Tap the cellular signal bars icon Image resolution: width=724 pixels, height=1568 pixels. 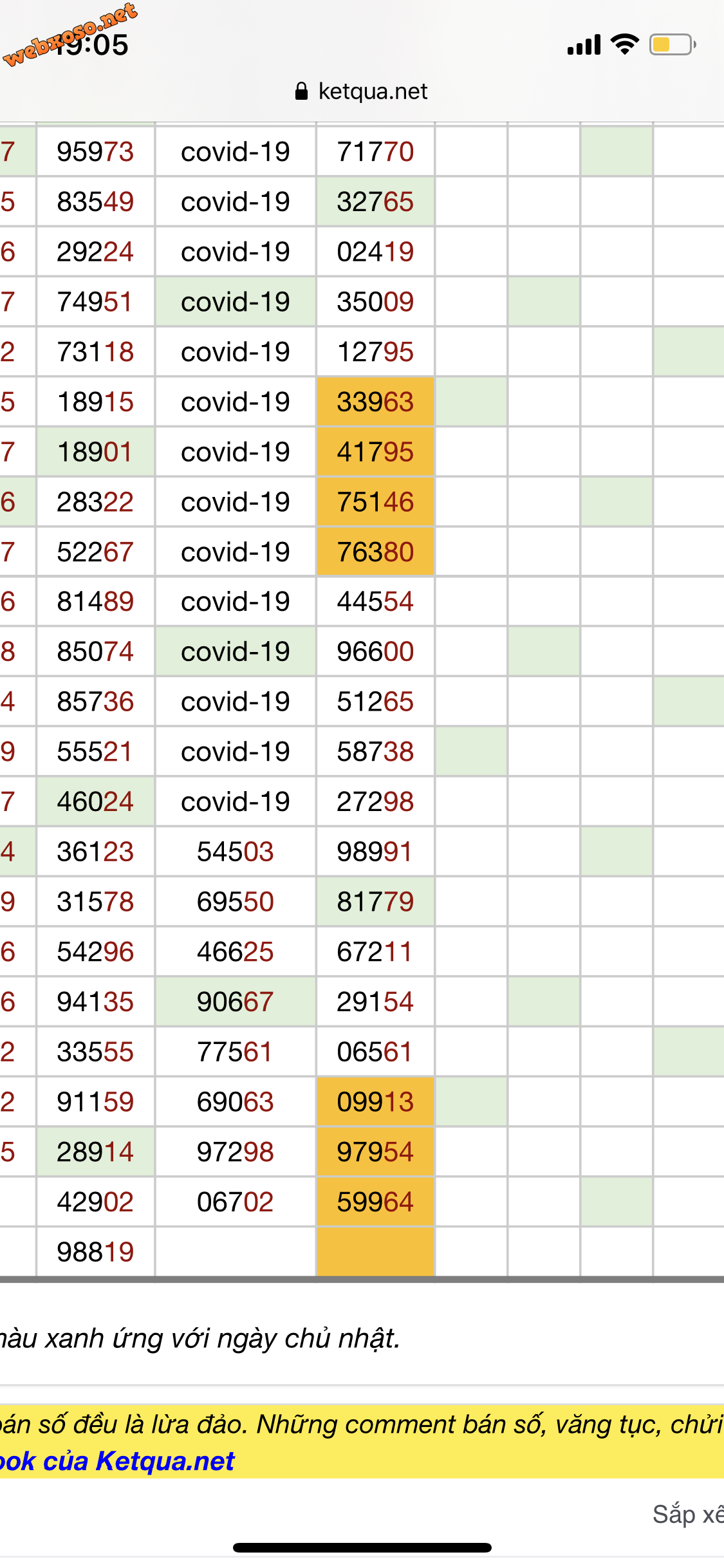[x=584, y=45]
